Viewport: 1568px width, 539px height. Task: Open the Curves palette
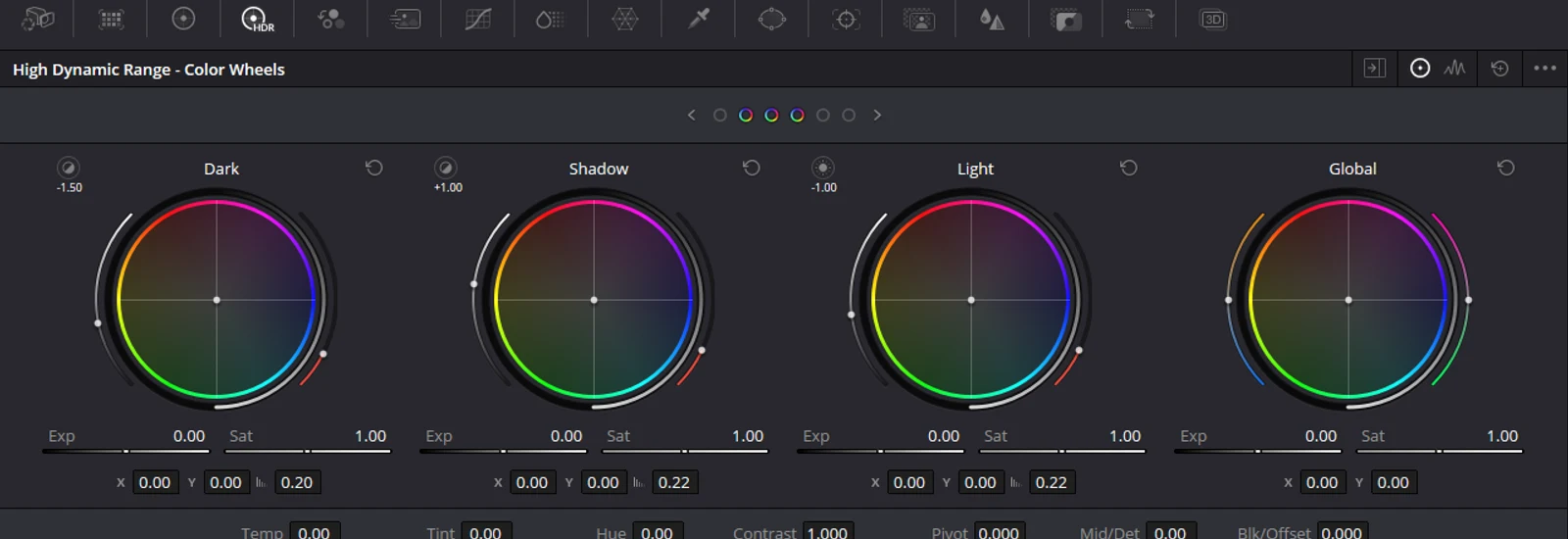pyautogui.click(x=478, y=19)
